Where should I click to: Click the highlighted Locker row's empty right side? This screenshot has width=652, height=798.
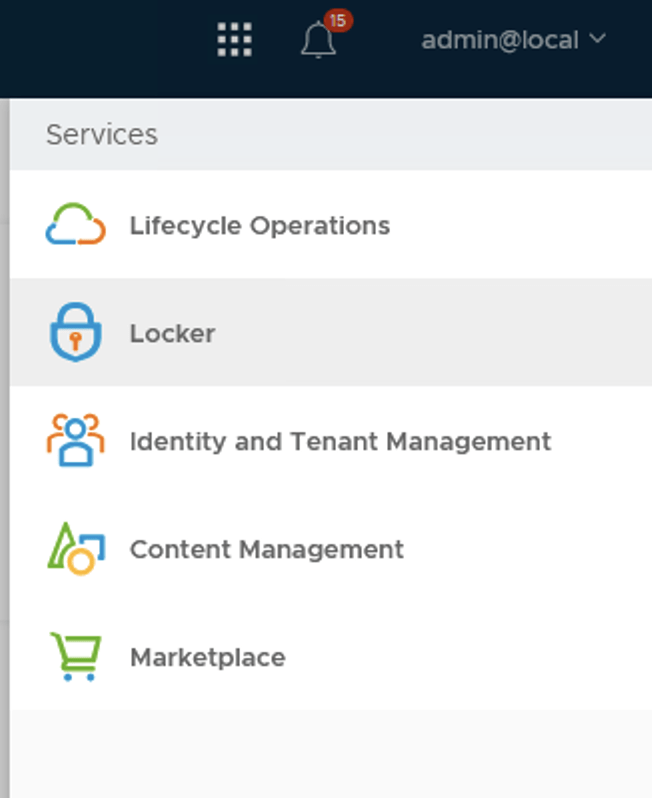point(500,333)
